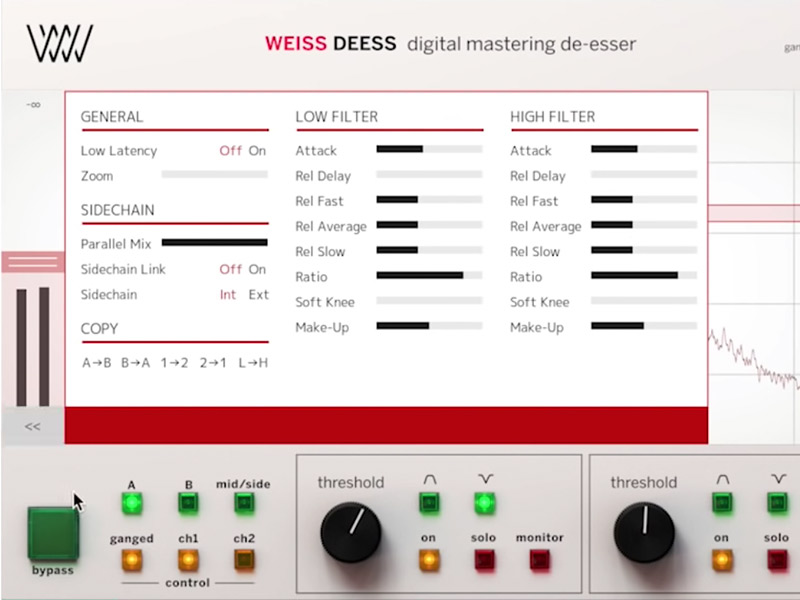Click the Weiss logo at top left
800x600 pixels.
(59, 44)
